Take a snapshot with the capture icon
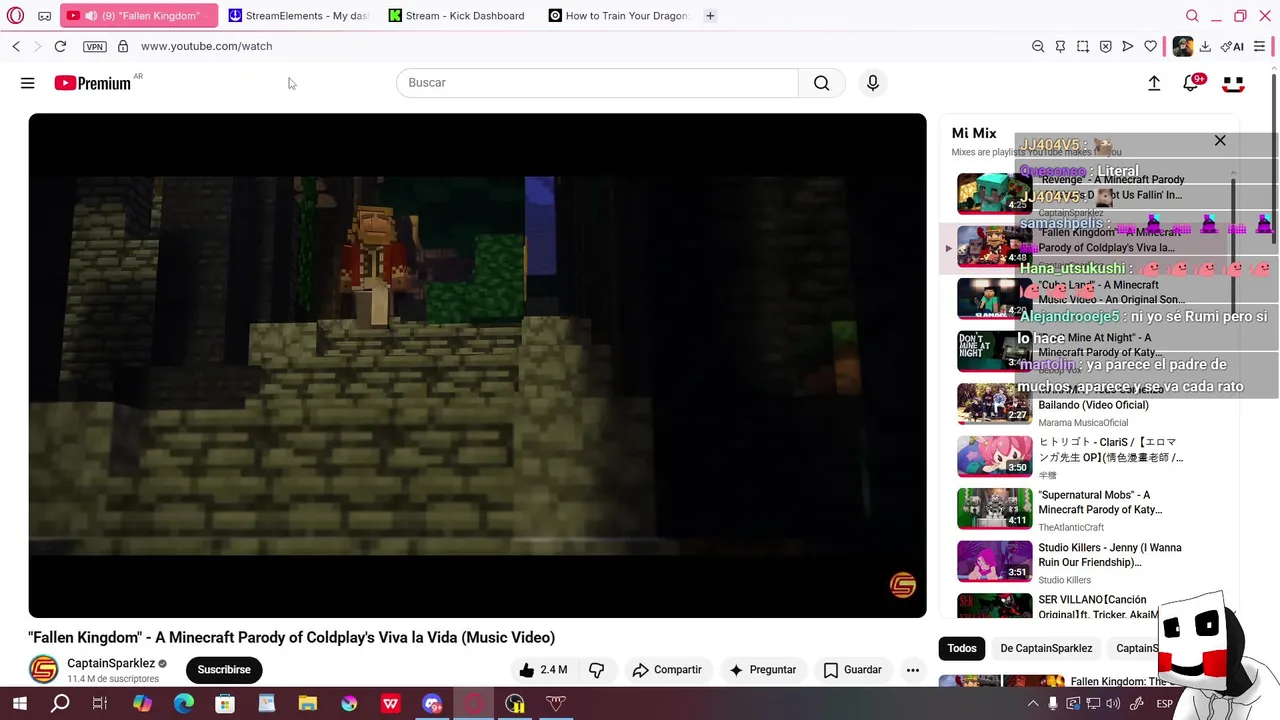Image resolution: width=1280 pixels, height=720 pixels. pos(1083,46)
